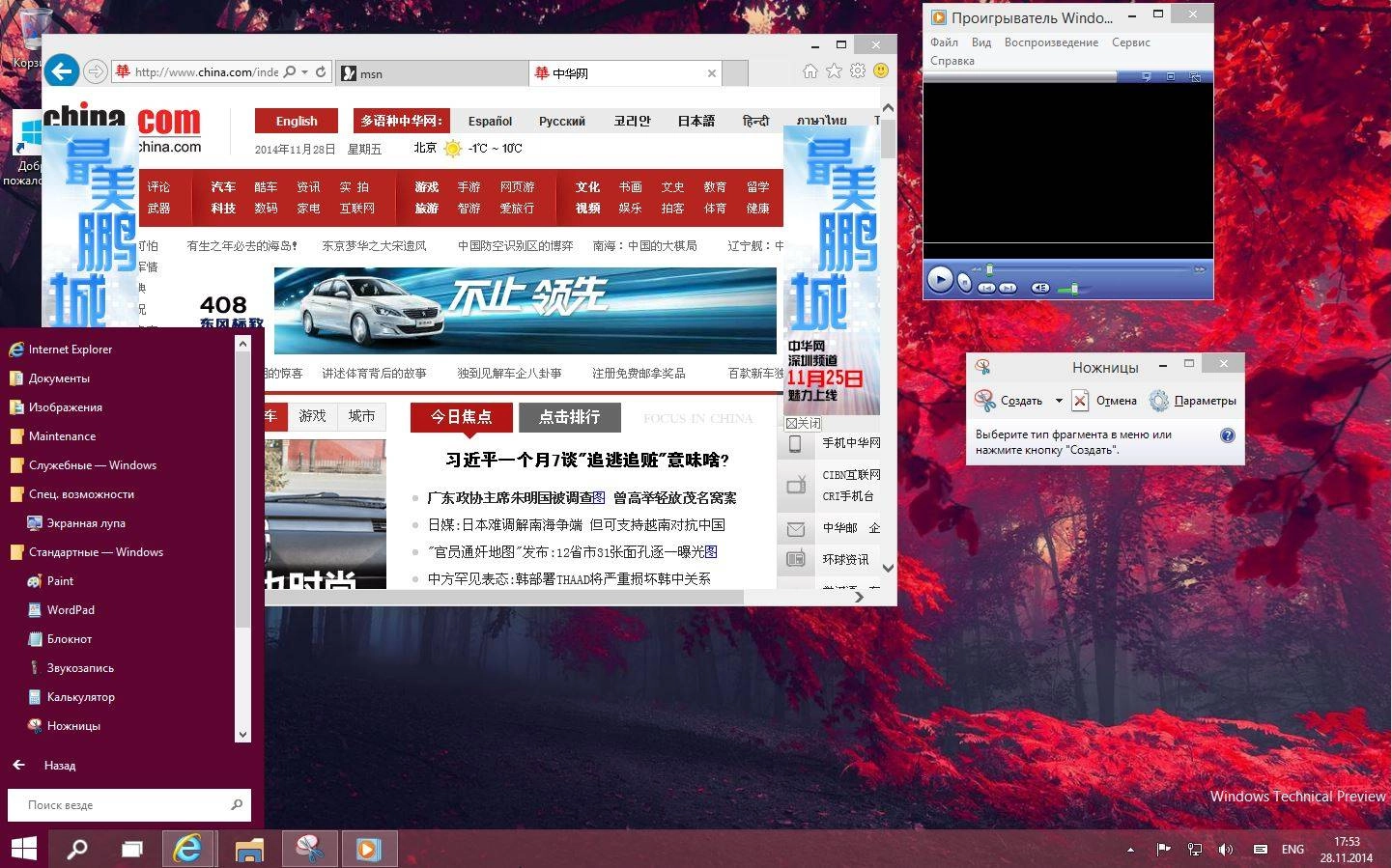Click search magnifier in IE address bar

click(290, 71)
